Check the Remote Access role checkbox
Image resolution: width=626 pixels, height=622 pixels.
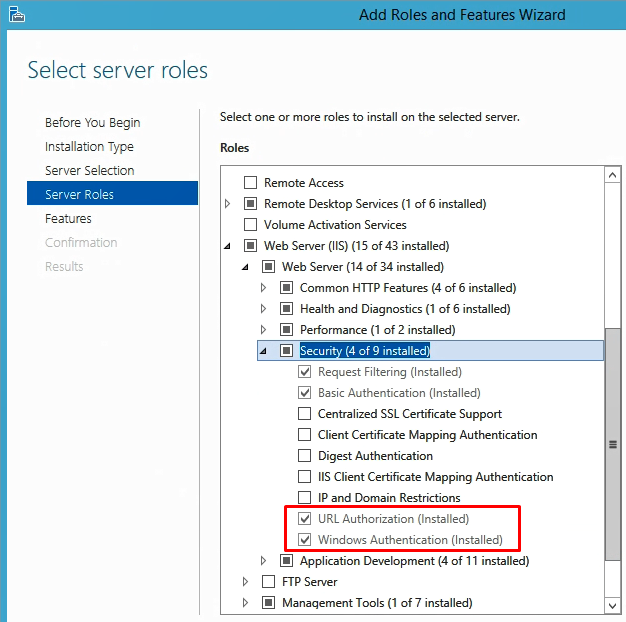pos(251,183)
